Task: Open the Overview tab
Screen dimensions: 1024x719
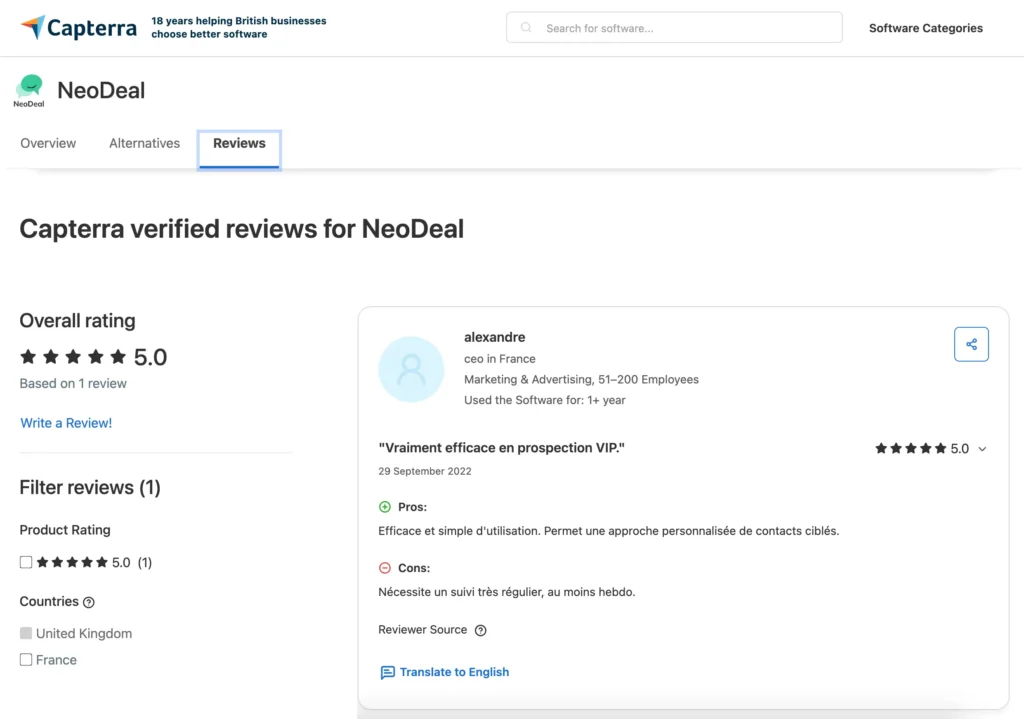Action: [x=48, y=143]
